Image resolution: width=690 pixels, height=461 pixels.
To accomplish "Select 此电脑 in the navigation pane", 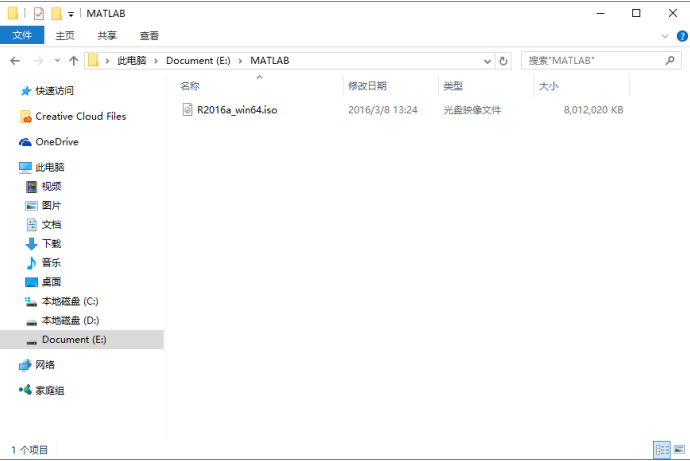I will click(50, 167).
